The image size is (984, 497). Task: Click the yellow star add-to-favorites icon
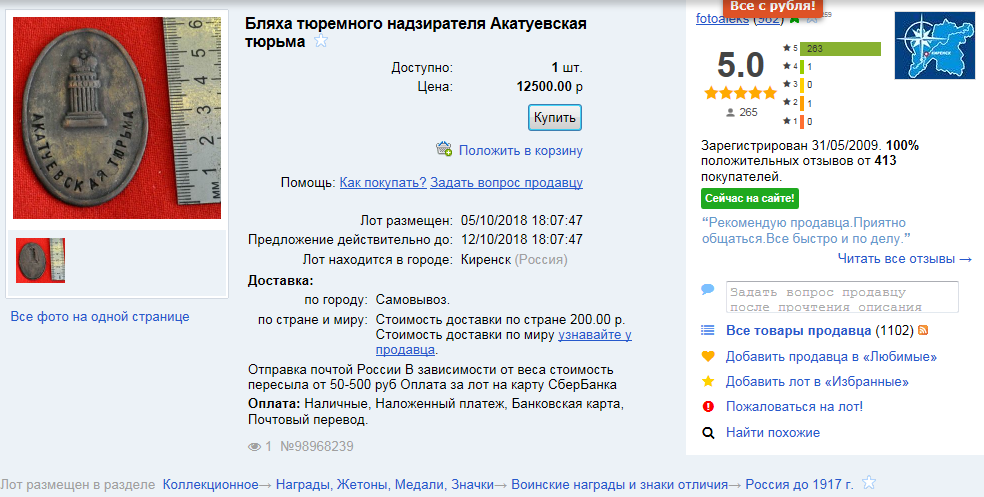(x=708, y=381)
